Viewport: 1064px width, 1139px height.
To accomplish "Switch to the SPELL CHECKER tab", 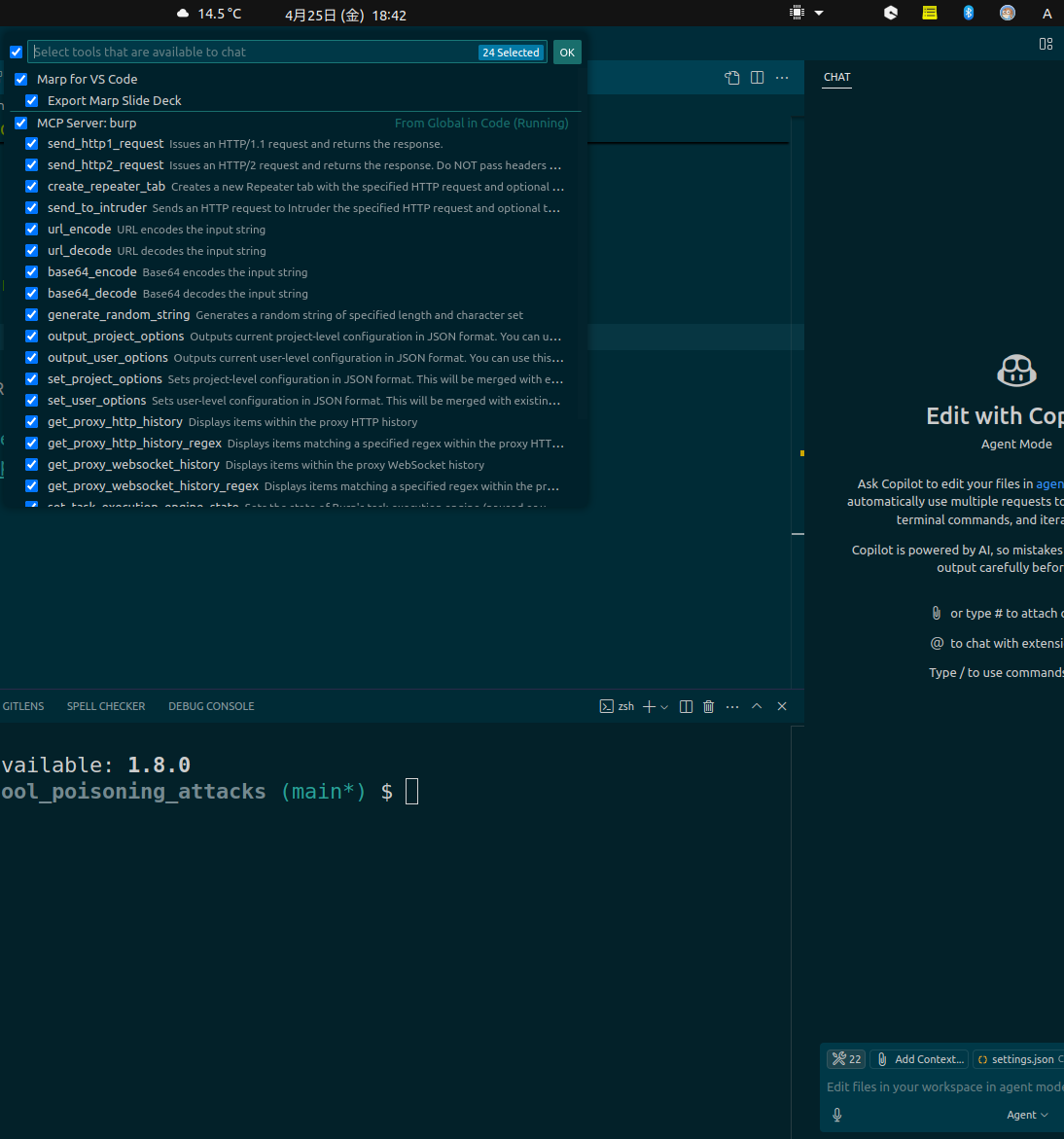I will coord(106,706).
